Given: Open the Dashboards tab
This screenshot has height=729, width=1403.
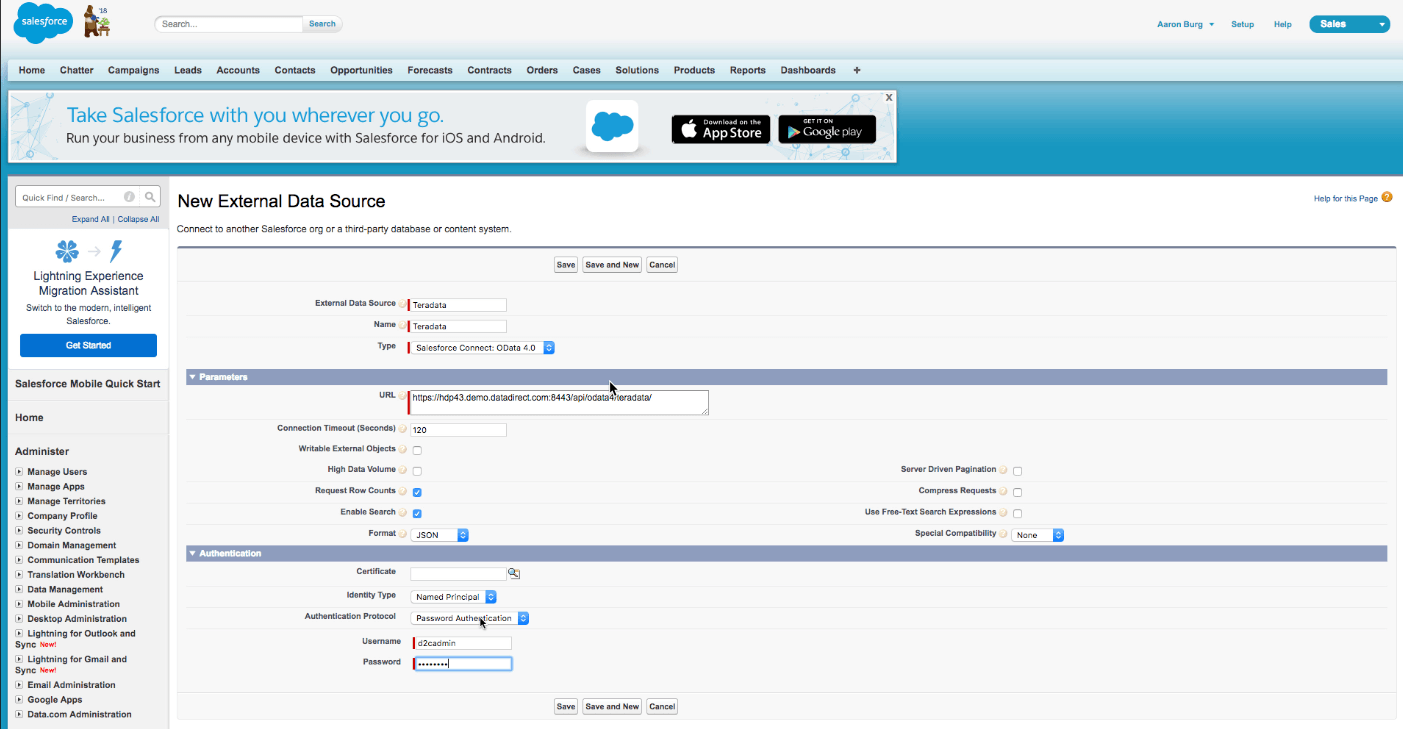Looking at the screenshot, I should point(808,70).
